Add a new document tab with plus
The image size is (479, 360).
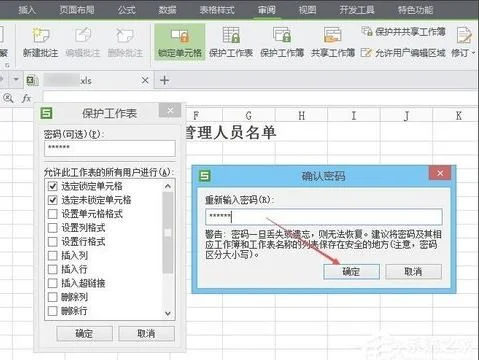click(x=164, y=80)
